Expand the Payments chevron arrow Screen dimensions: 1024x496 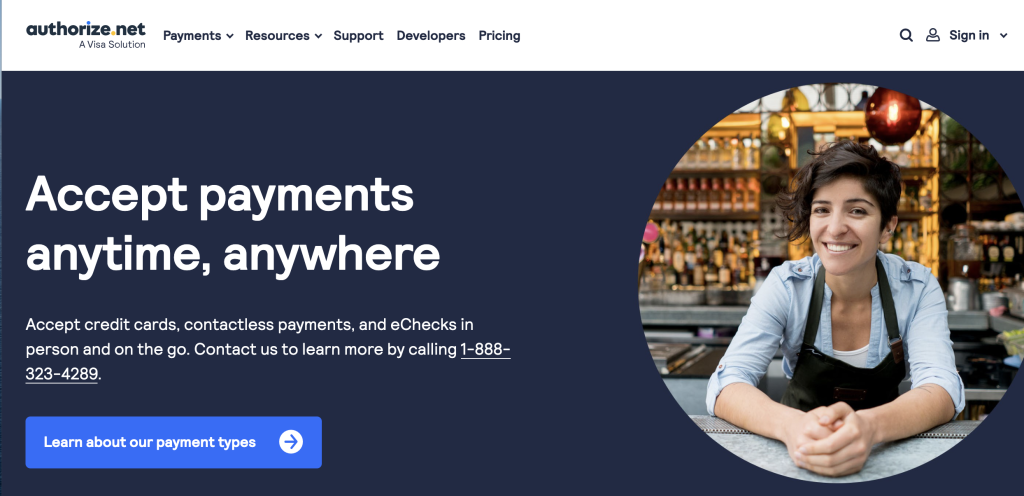pyautogui.click(x=230, y=37)
